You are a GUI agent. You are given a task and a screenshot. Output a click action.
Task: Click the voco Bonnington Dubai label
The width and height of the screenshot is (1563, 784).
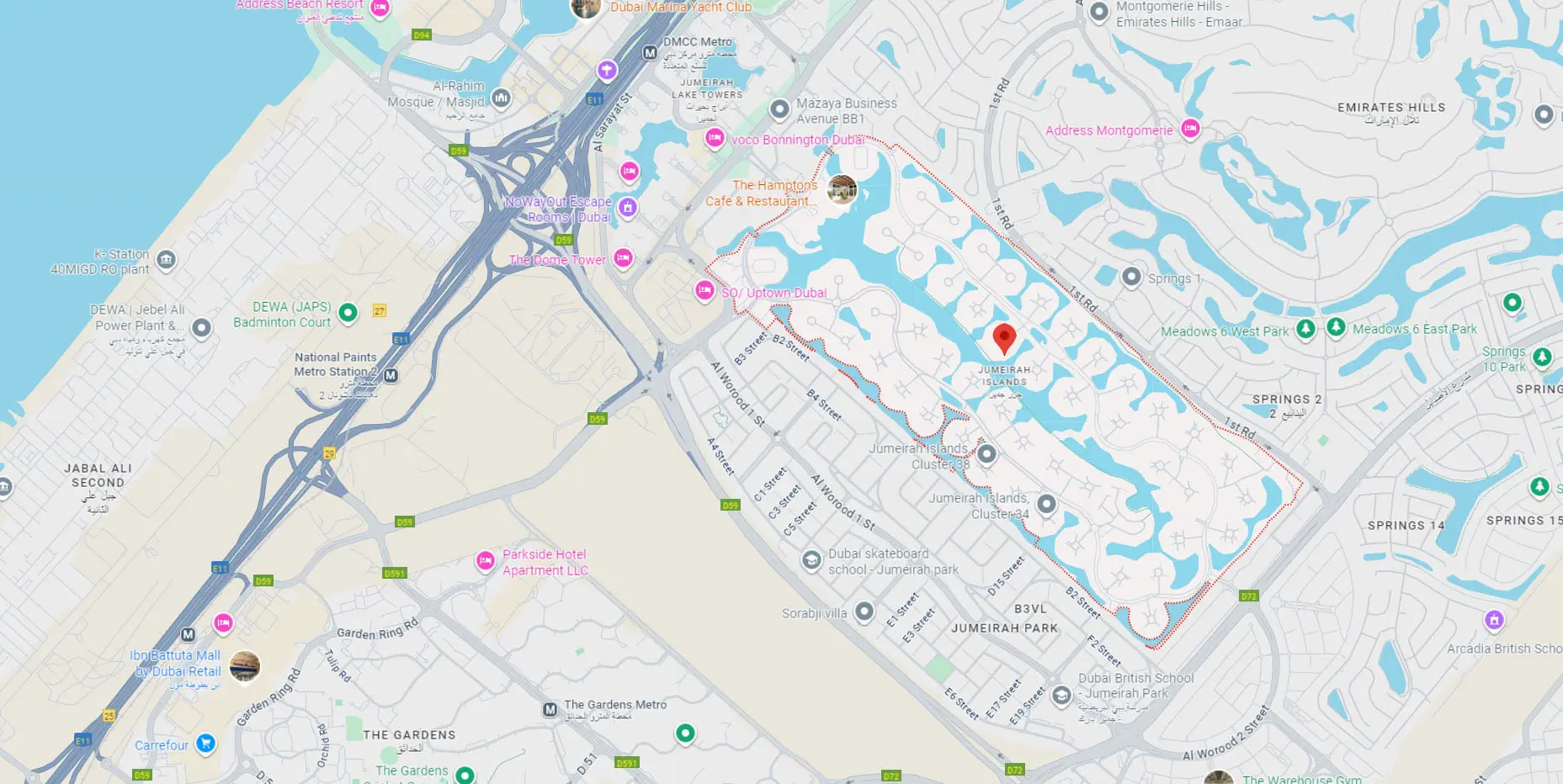tap(798, 140)
